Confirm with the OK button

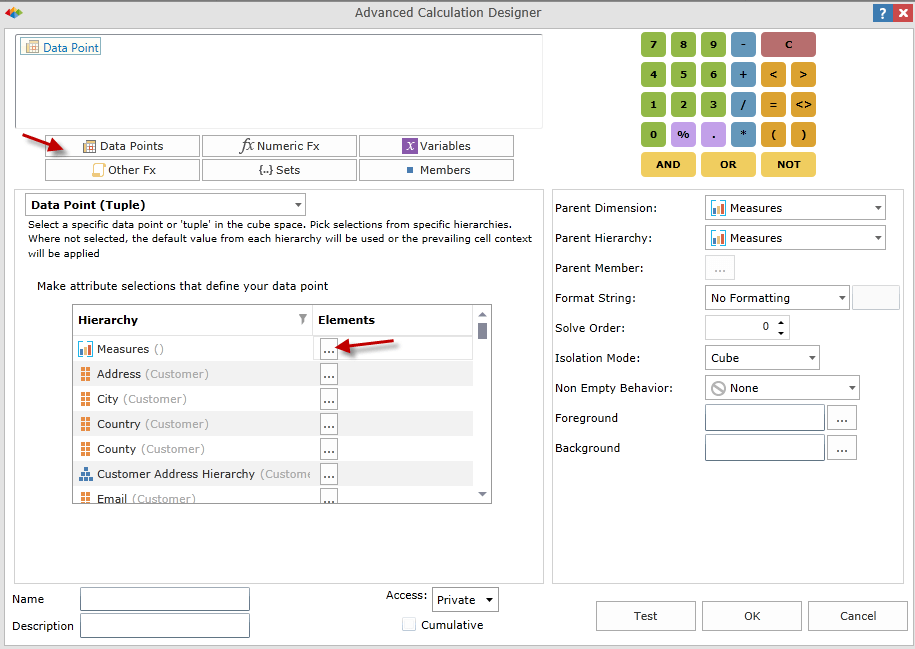coord(752,616)
